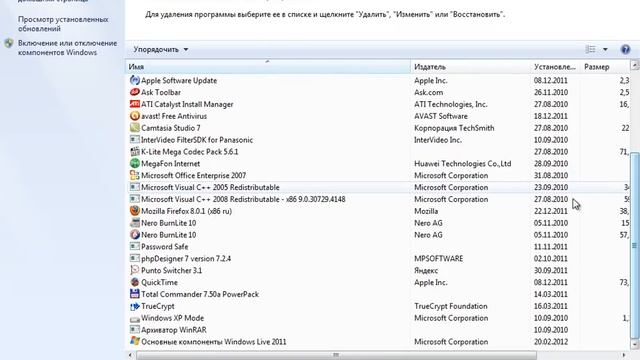Sort programs by the Размер column
Screen dimensions: 640x360
(605, 67)
